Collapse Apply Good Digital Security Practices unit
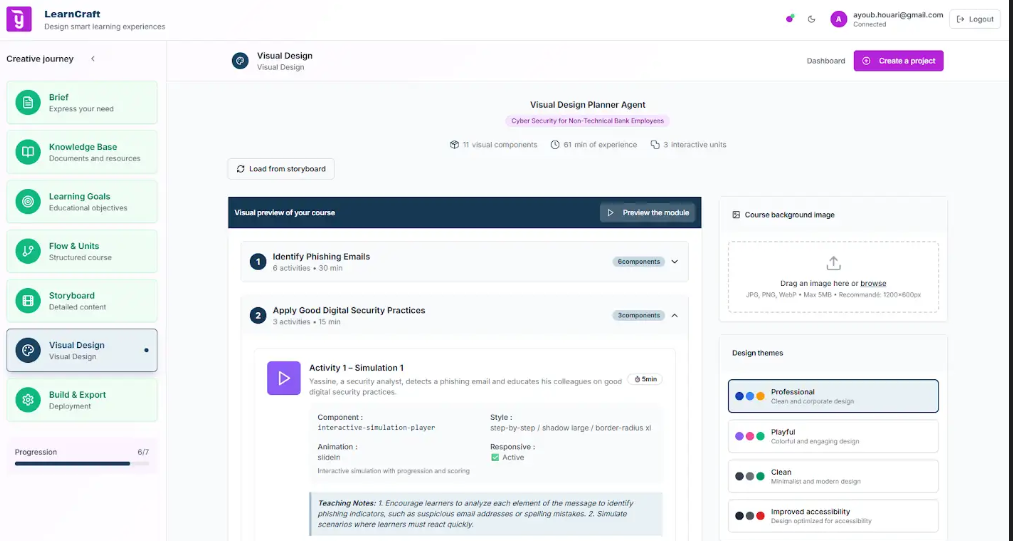Viewport: 1013px width, 541px height. (674, 315)
